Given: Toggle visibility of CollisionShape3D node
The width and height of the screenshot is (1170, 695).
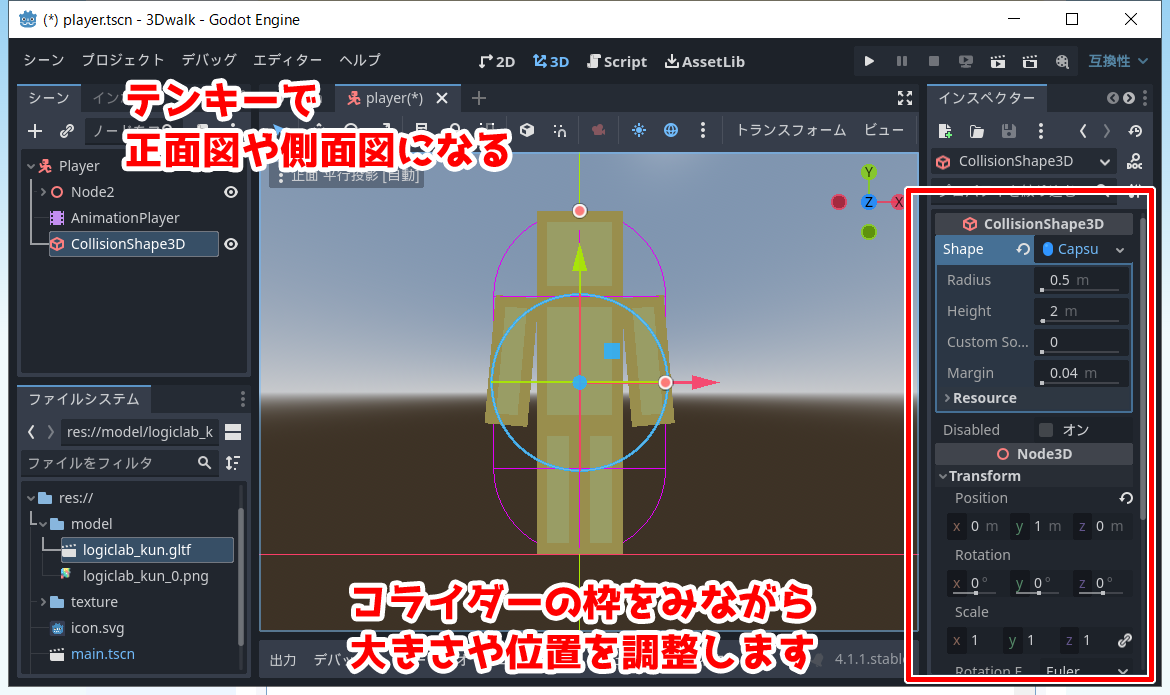Looking at the screenshot, I should click(231, 244).
